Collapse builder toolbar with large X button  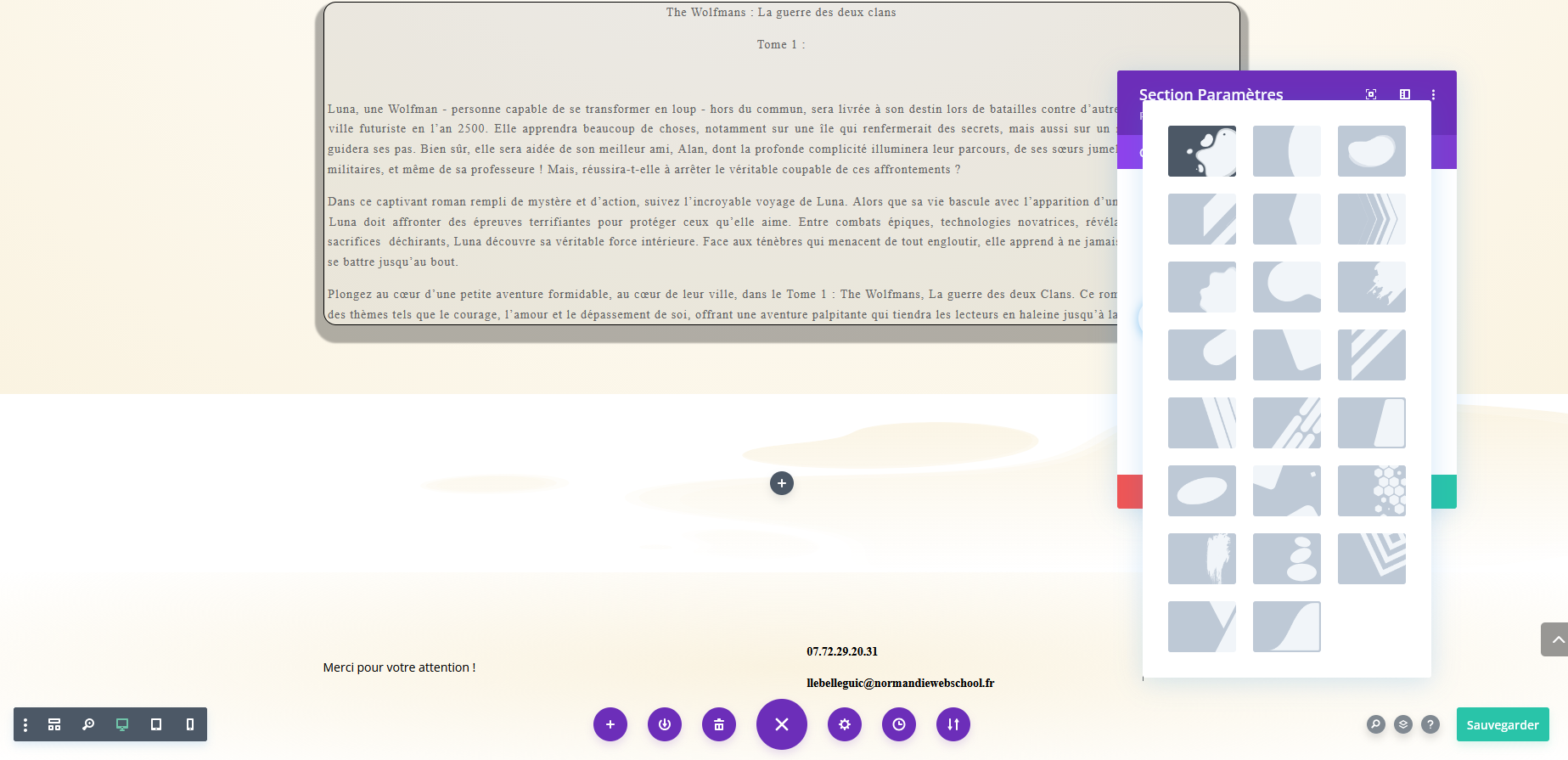click(782, 724)
